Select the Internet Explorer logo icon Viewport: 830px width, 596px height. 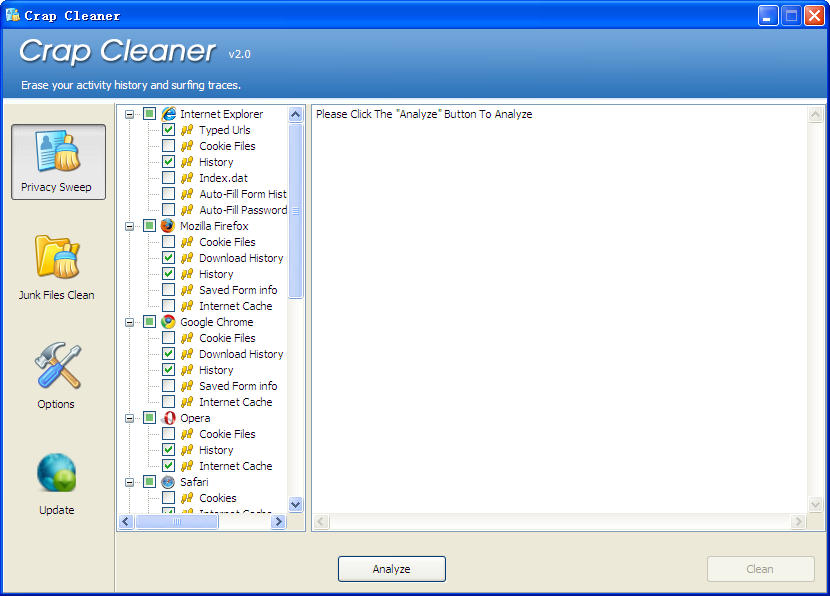(x=168, y=114)
